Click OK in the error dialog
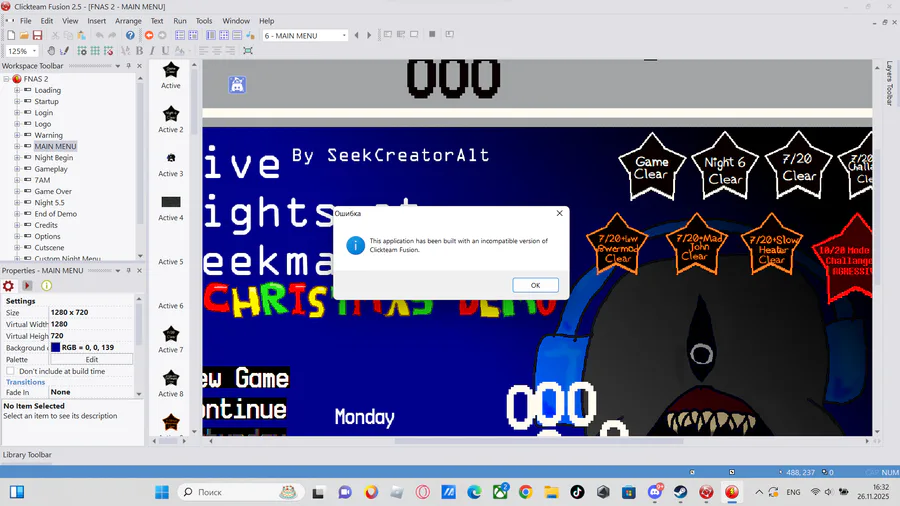 535,285
